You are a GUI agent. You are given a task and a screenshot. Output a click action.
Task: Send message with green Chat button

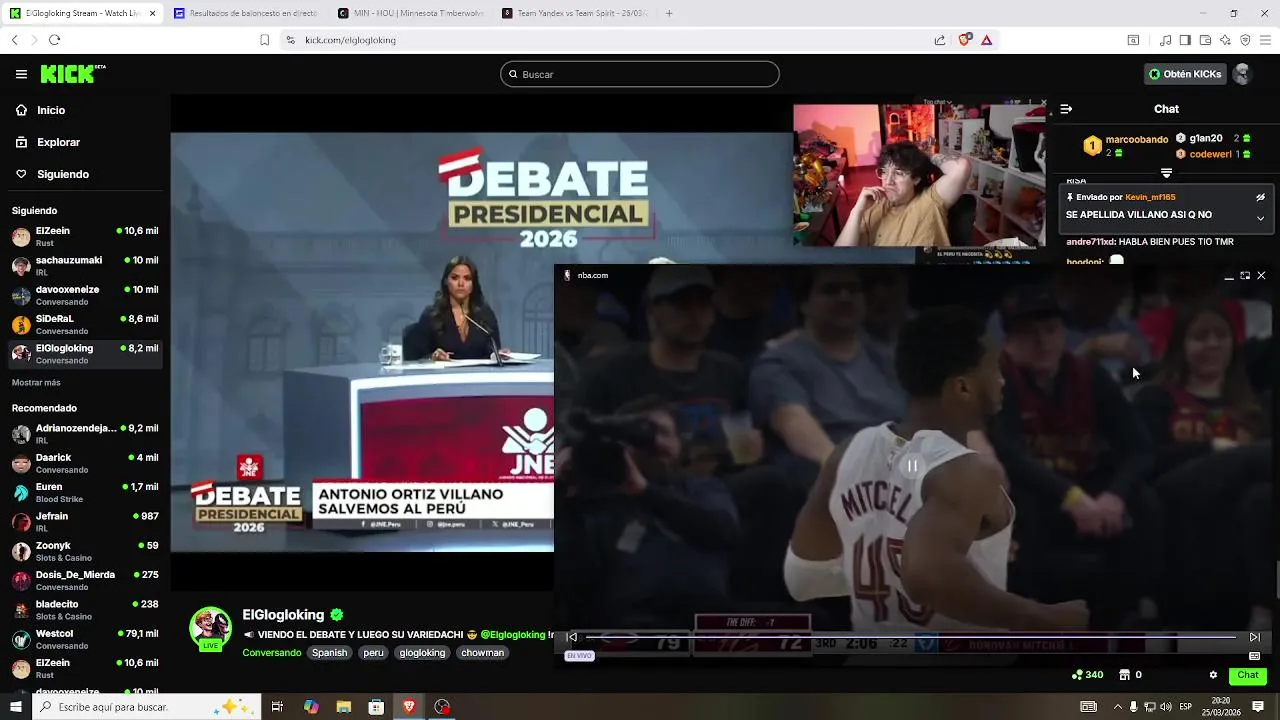(x=1248, y=675)
